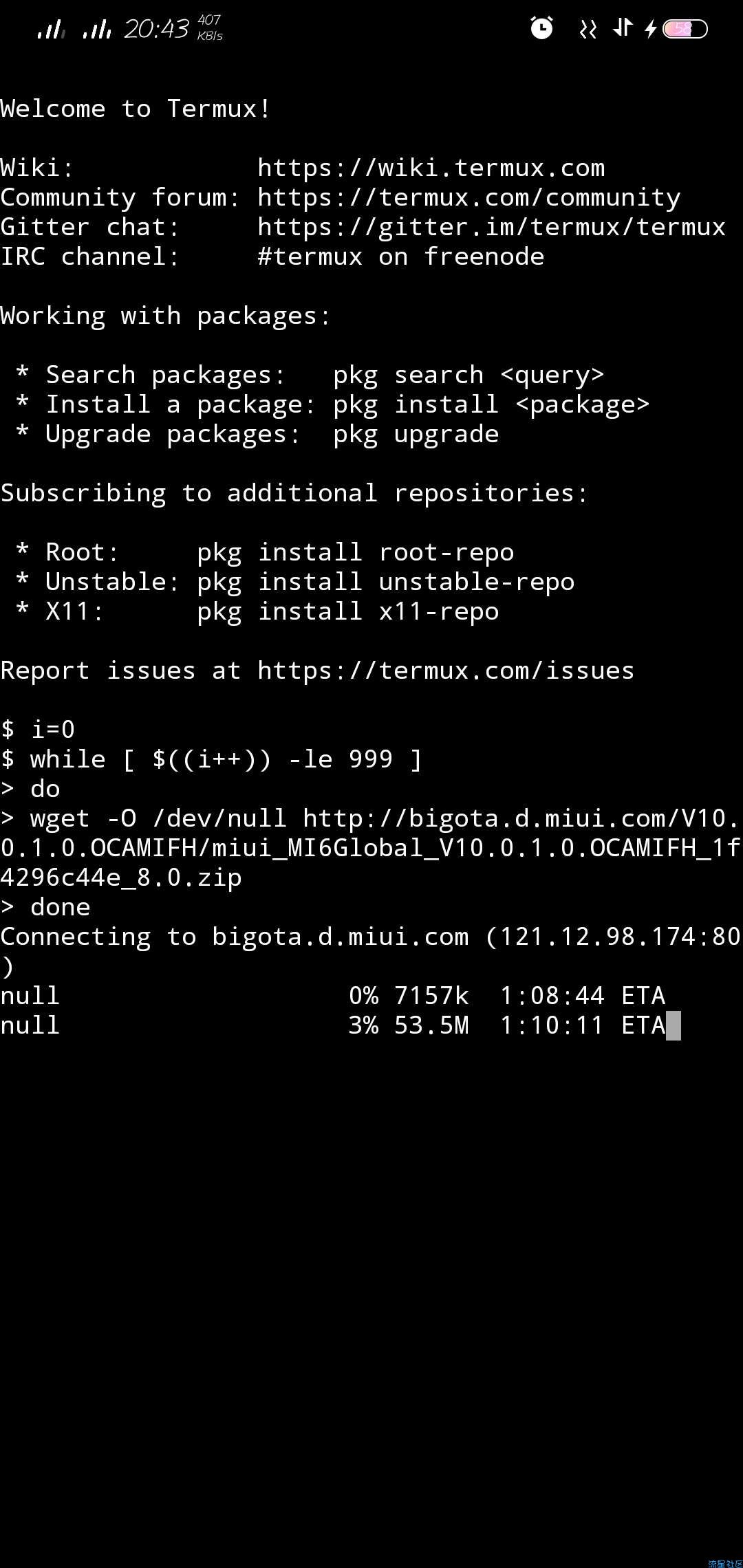Tap the second SIM signal bars
This screenshot has height=1568, width=743.
click(97, 30)
